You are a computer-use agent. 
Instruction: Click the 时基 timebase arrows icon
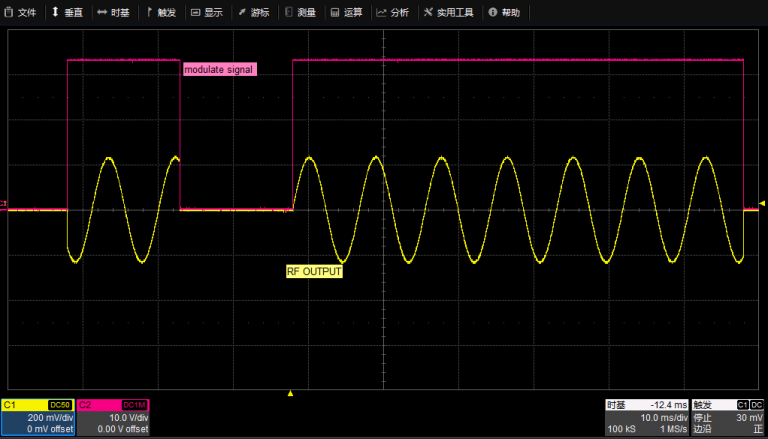102,13
